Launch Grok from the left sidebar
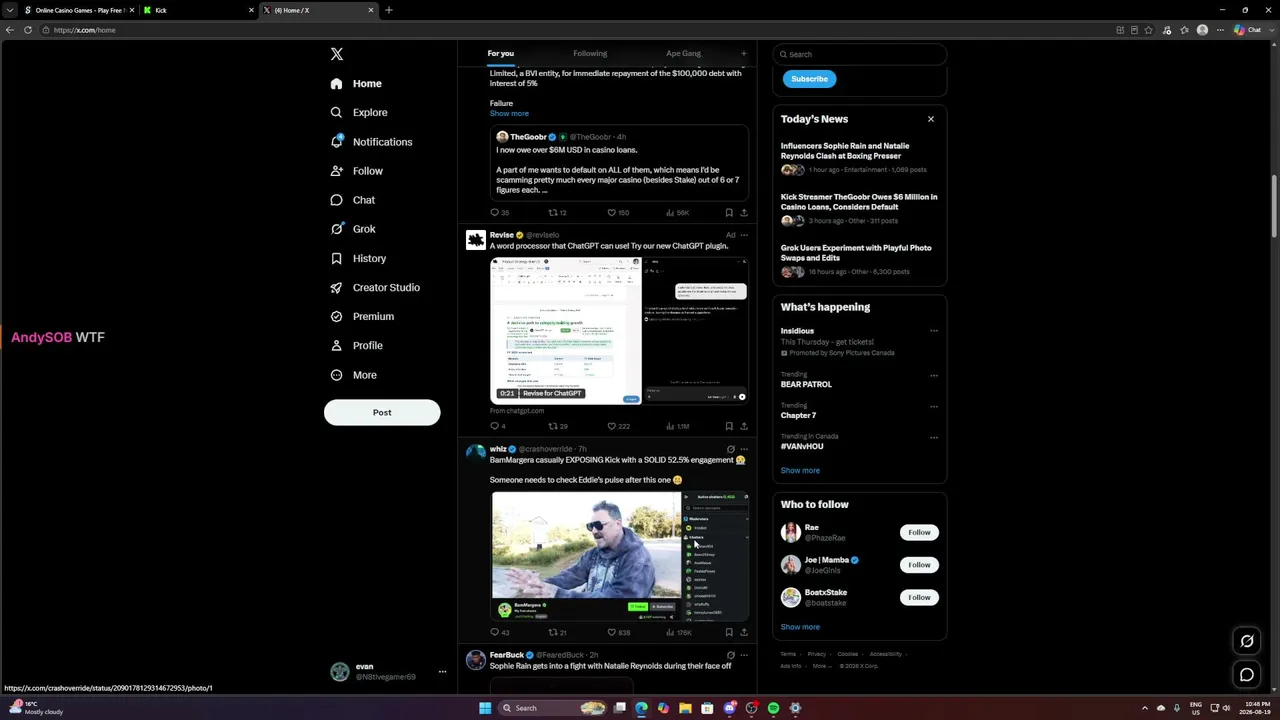Screen dimensions: 1280x720 [x=353, y=229]
